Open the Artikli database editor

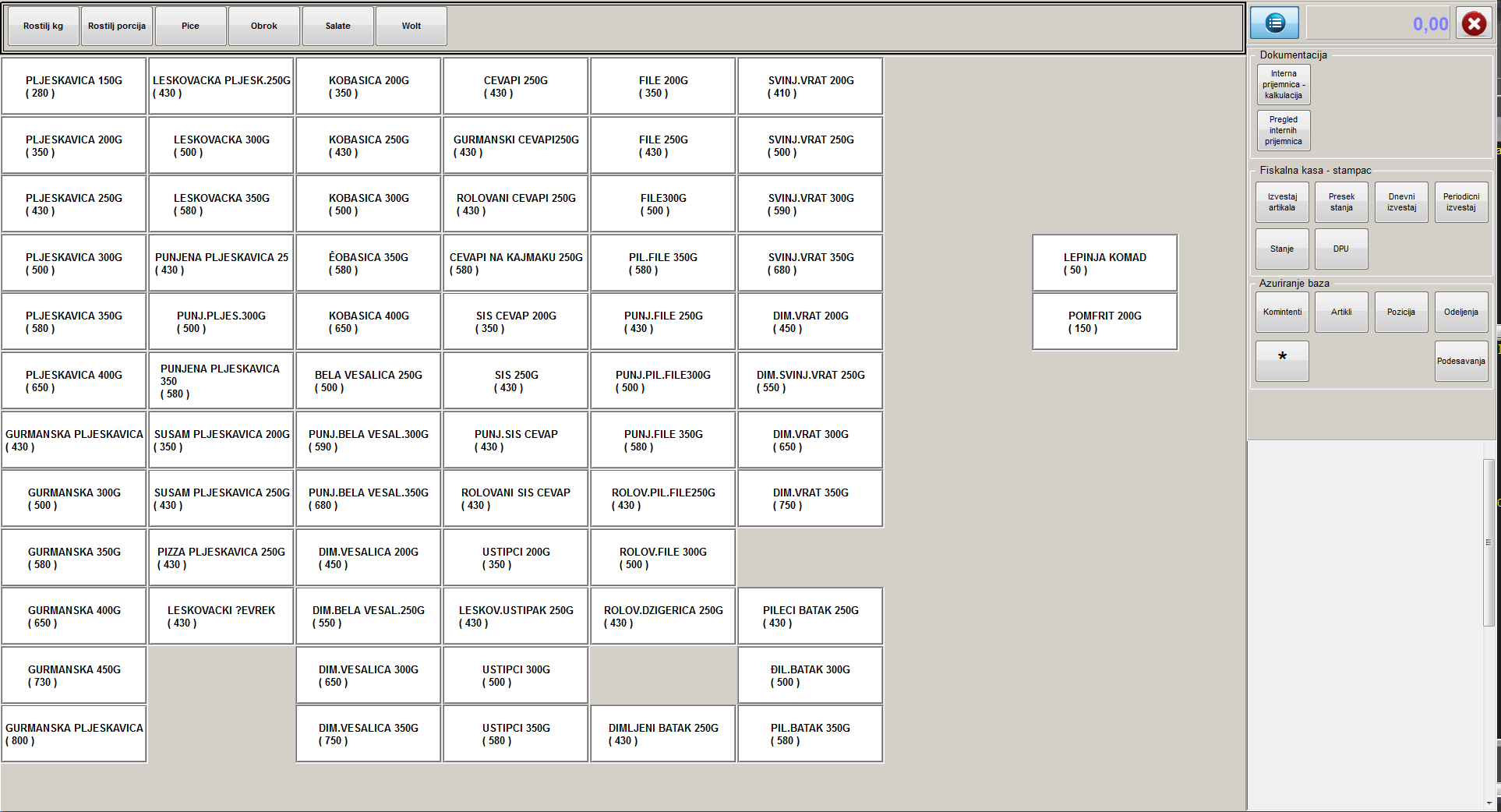(x=1340, y=312)
